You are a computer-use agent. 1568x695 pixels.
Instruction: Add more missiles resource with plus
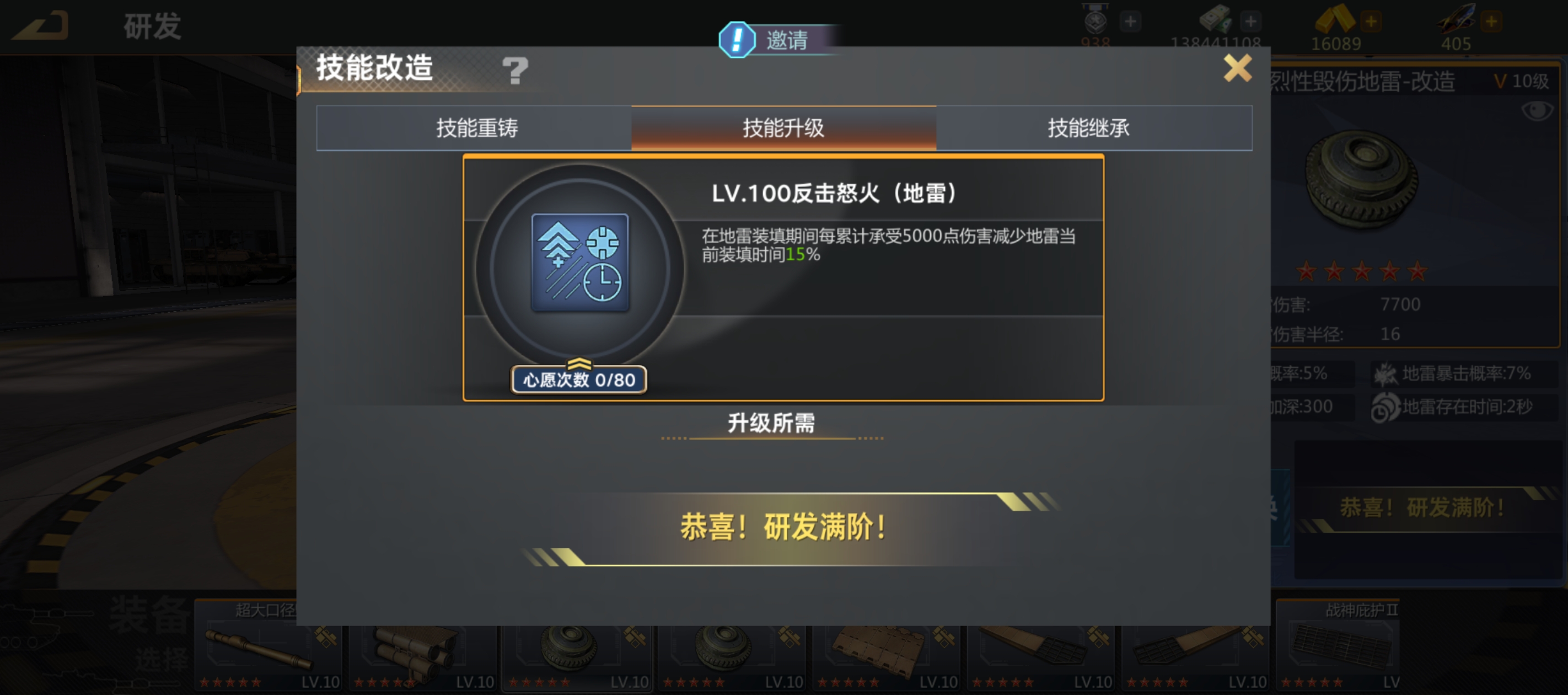tap(1491, 22)
